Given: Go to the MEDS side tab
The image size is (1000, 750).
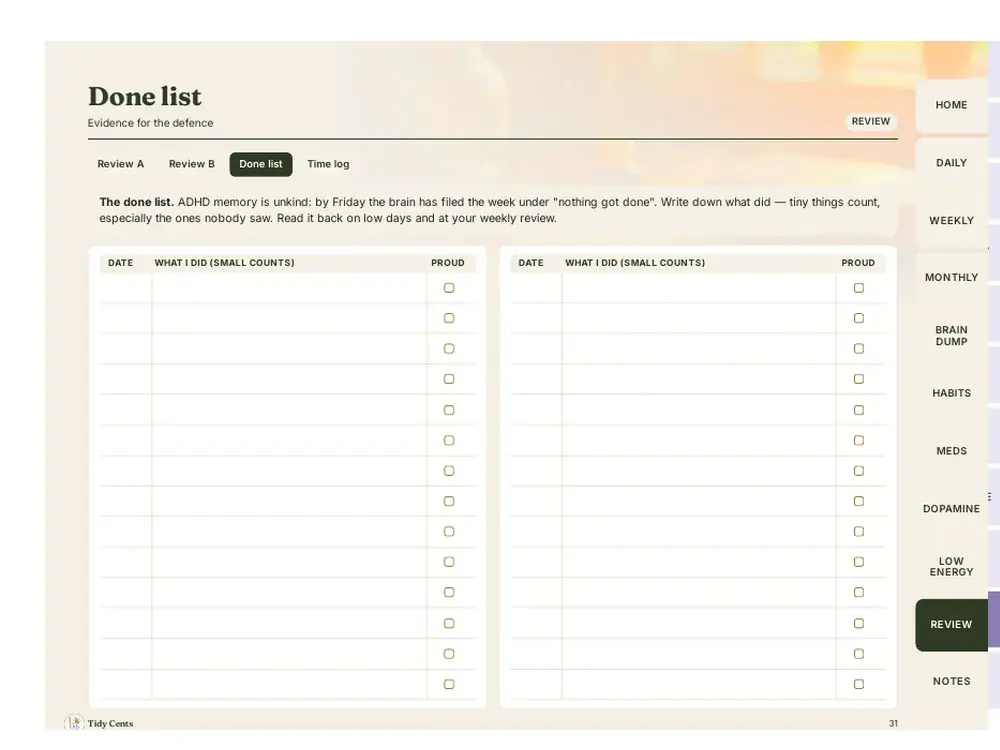Looking at the screenshot, I should click(951, 451).
